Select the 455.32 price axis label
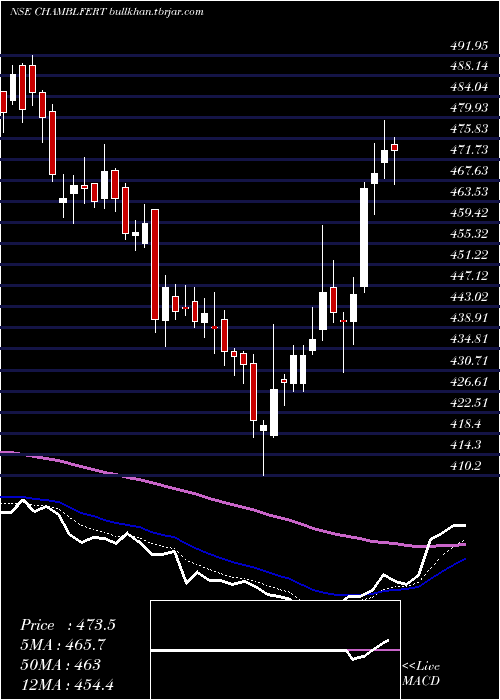The height and width of the screenshot is (700, 500). click(468, 234)
